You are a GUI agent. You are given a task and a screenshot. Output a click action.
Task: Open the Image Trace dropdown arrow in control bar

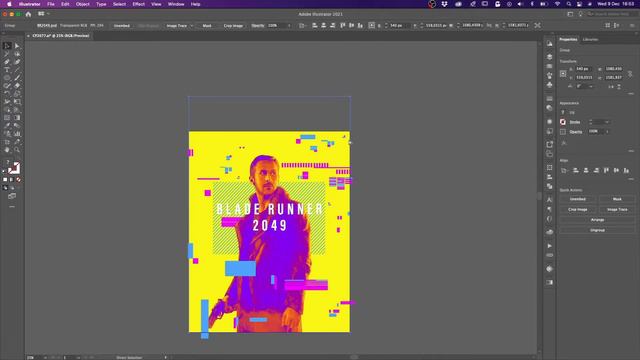tap(191, 26)
